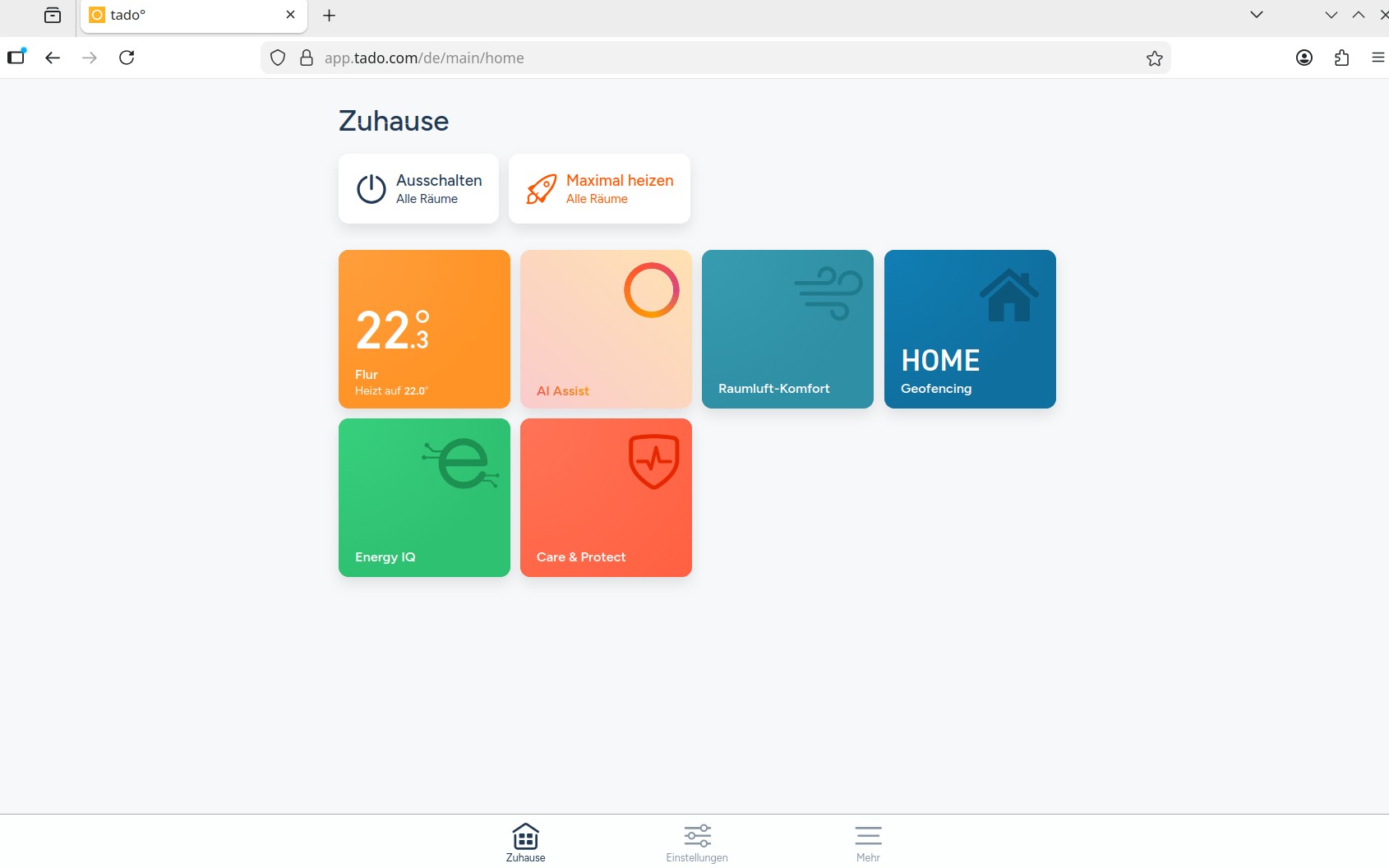This screenshot has width=1389, height=868.
Task: Switch to the Zuhause bottom tab
Action: pos(526,843)
